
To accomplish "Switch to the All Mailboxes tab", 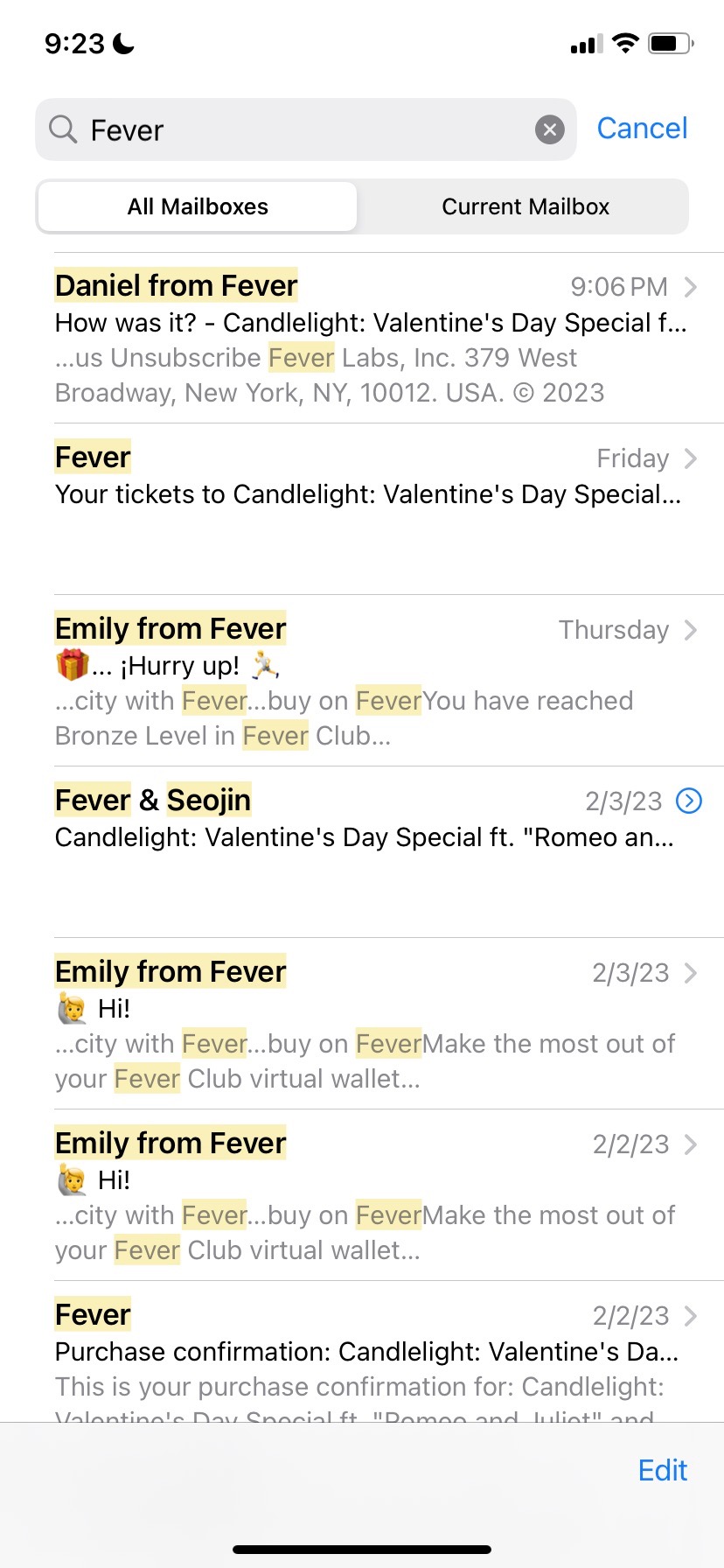I will [198, 207].
